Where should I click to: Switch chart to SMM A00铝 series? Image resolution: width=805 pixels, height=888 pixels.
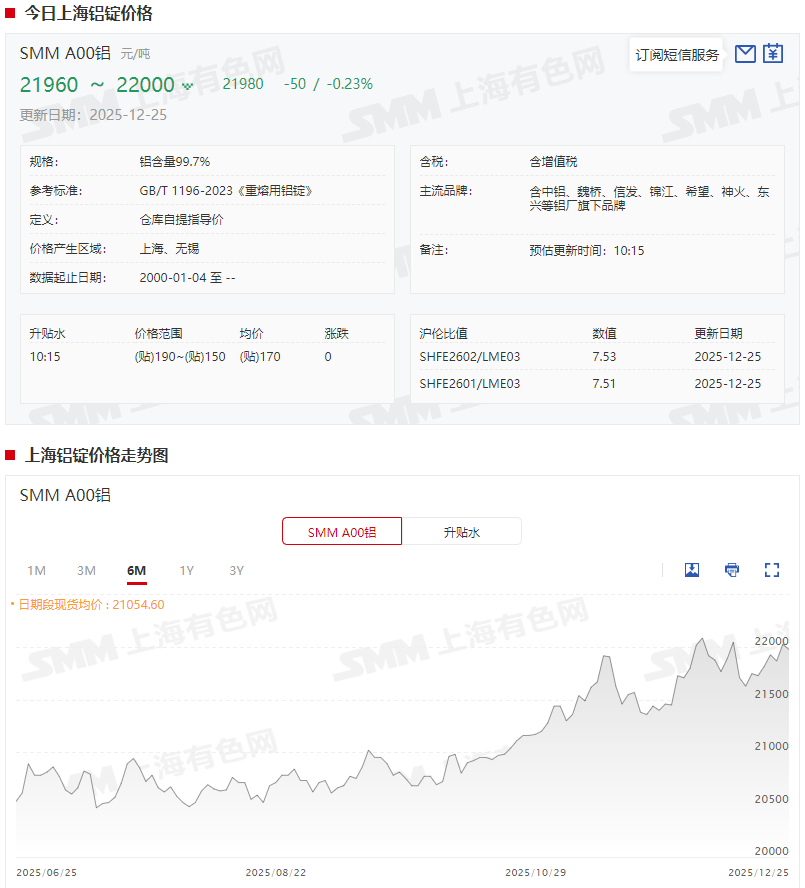pos(342,532)
